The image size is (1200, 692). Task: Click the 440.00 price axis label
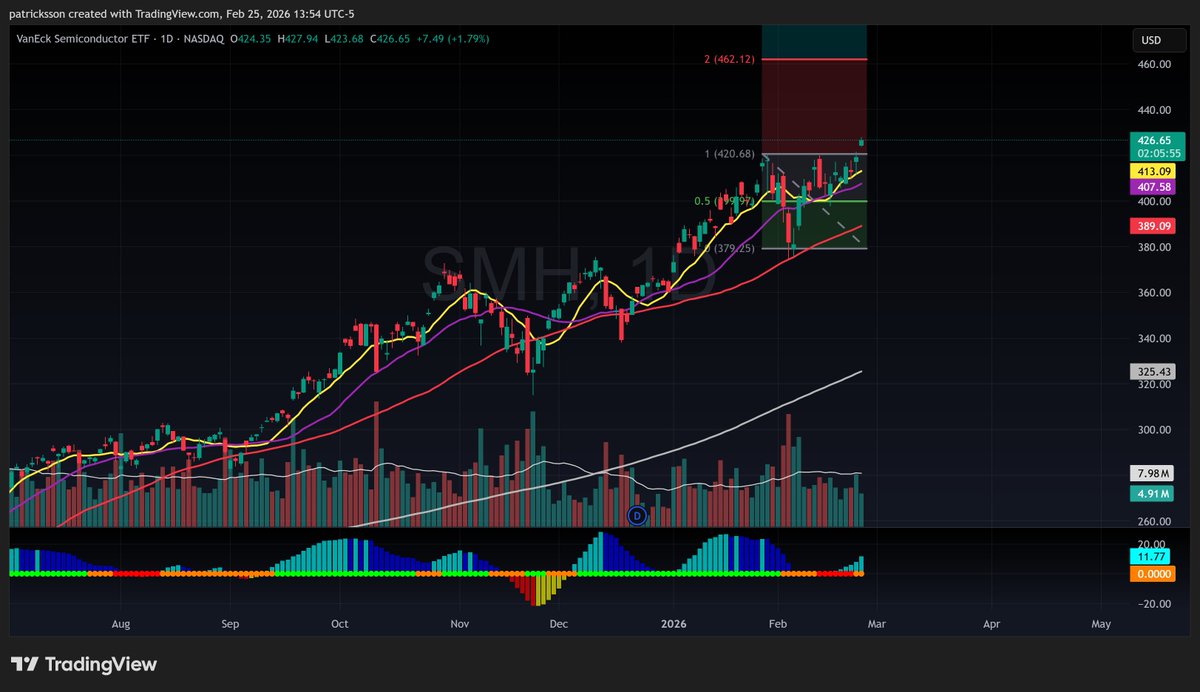pos(1155,110)
